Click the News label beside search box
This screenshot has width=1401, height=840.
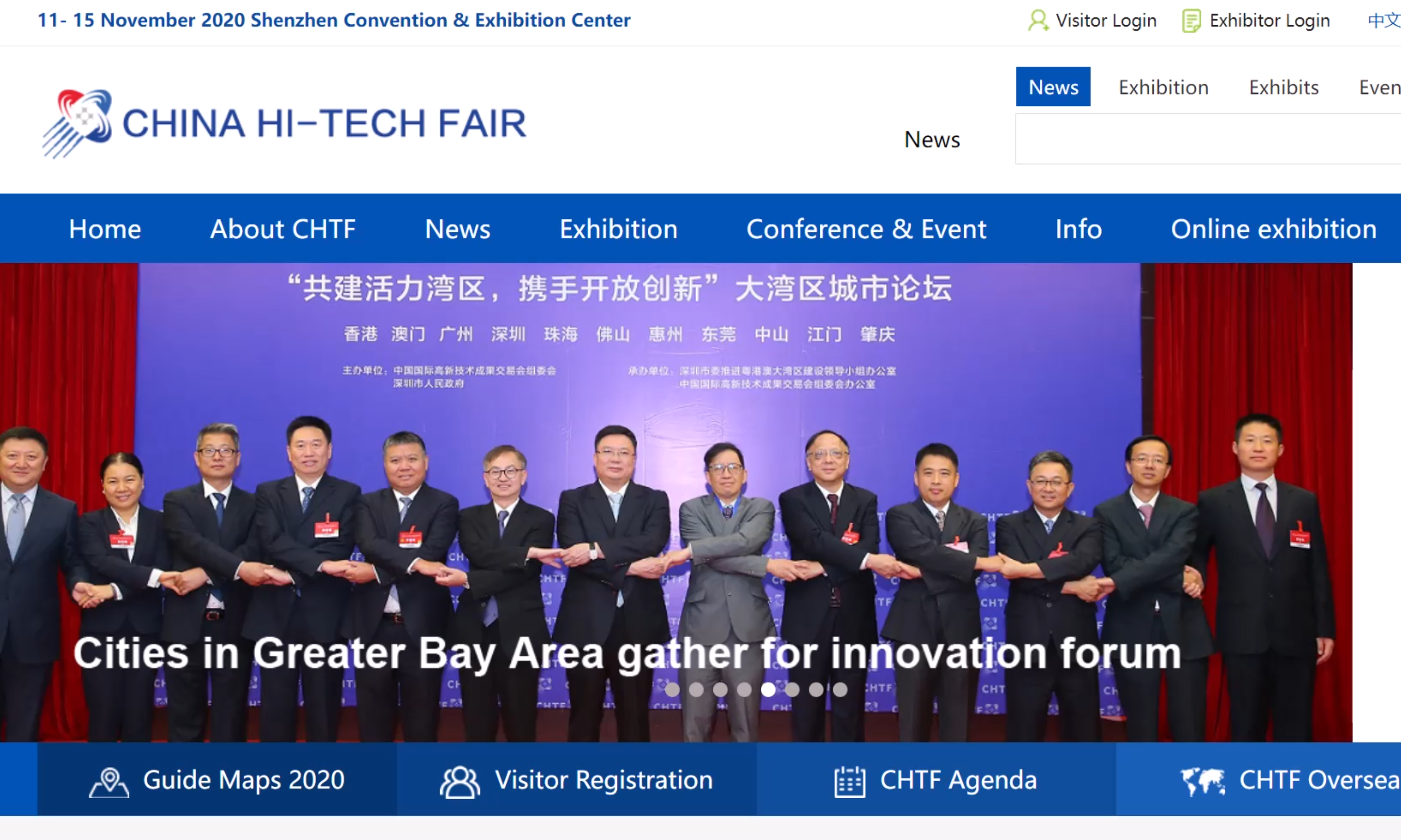(x=932, y=139)
